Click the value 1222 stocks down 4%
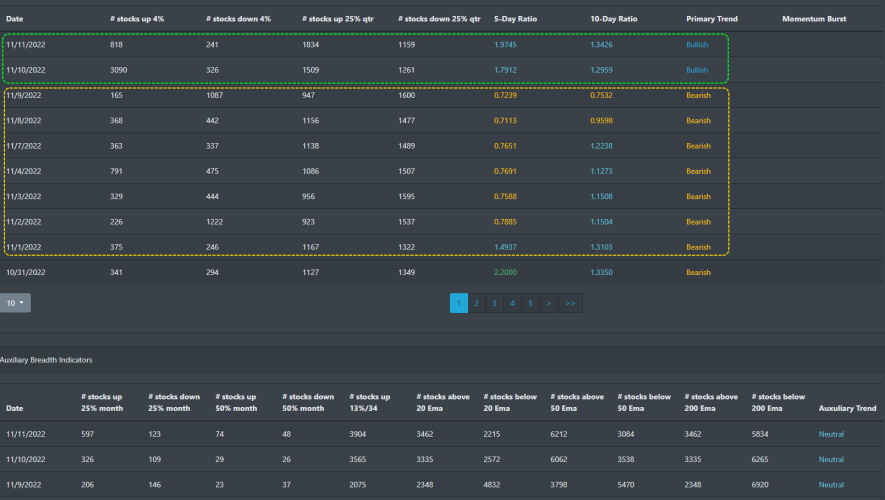This screenshot has width=885, height=500. coord(214,222)
